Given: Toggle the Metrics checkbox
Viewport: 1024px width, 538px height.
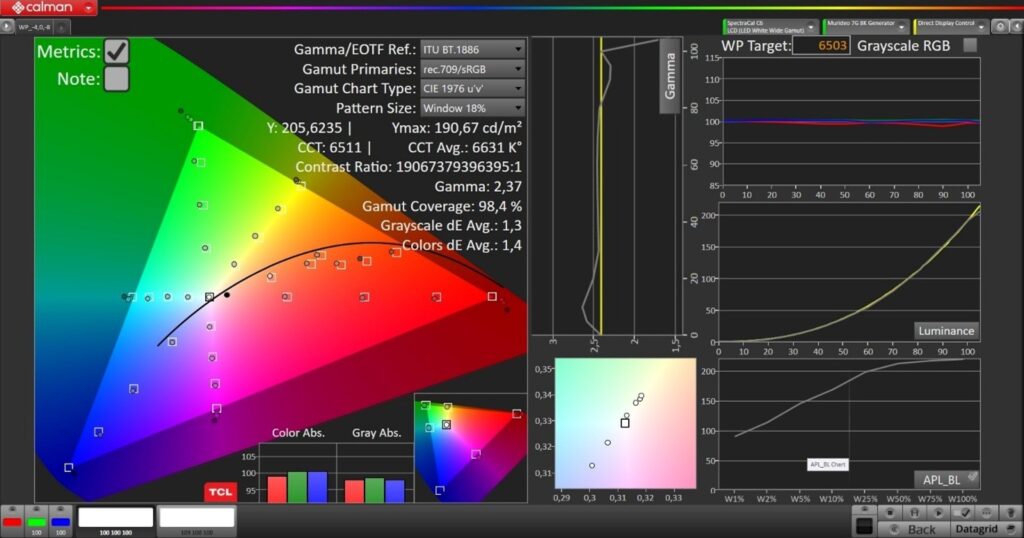Looking at the screenshot, I should 117,52.
